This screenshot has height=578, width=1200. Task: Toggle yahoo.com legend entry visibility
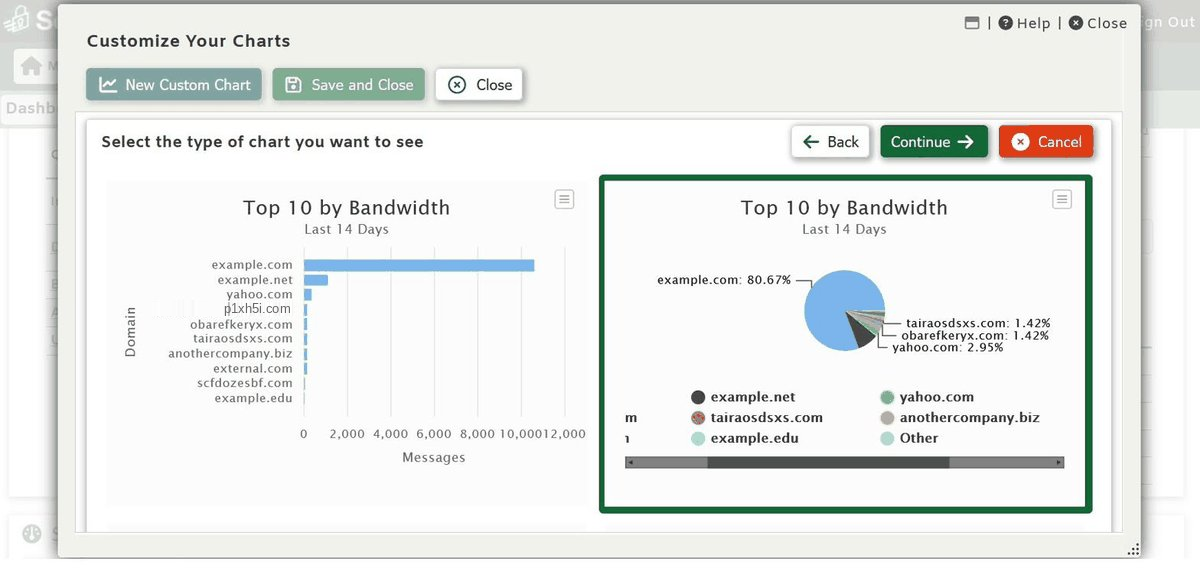927,397
